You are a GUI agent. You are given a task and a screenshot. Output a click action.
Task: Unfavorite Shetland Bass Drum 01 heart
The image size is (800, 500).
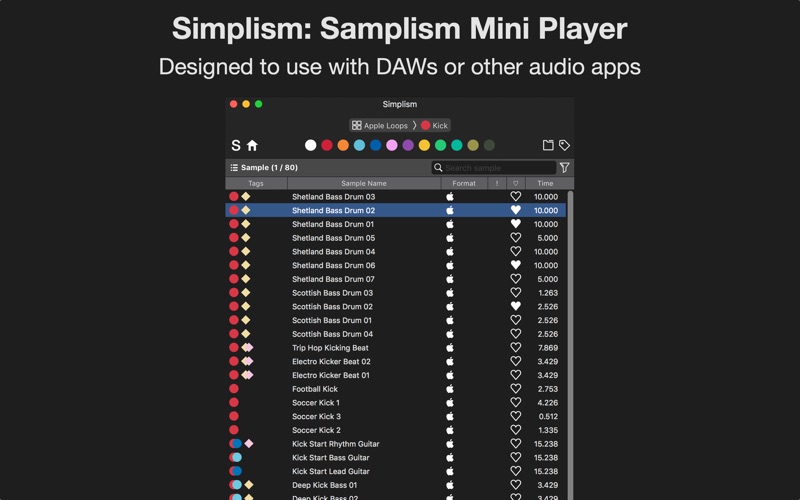(516, 224)
